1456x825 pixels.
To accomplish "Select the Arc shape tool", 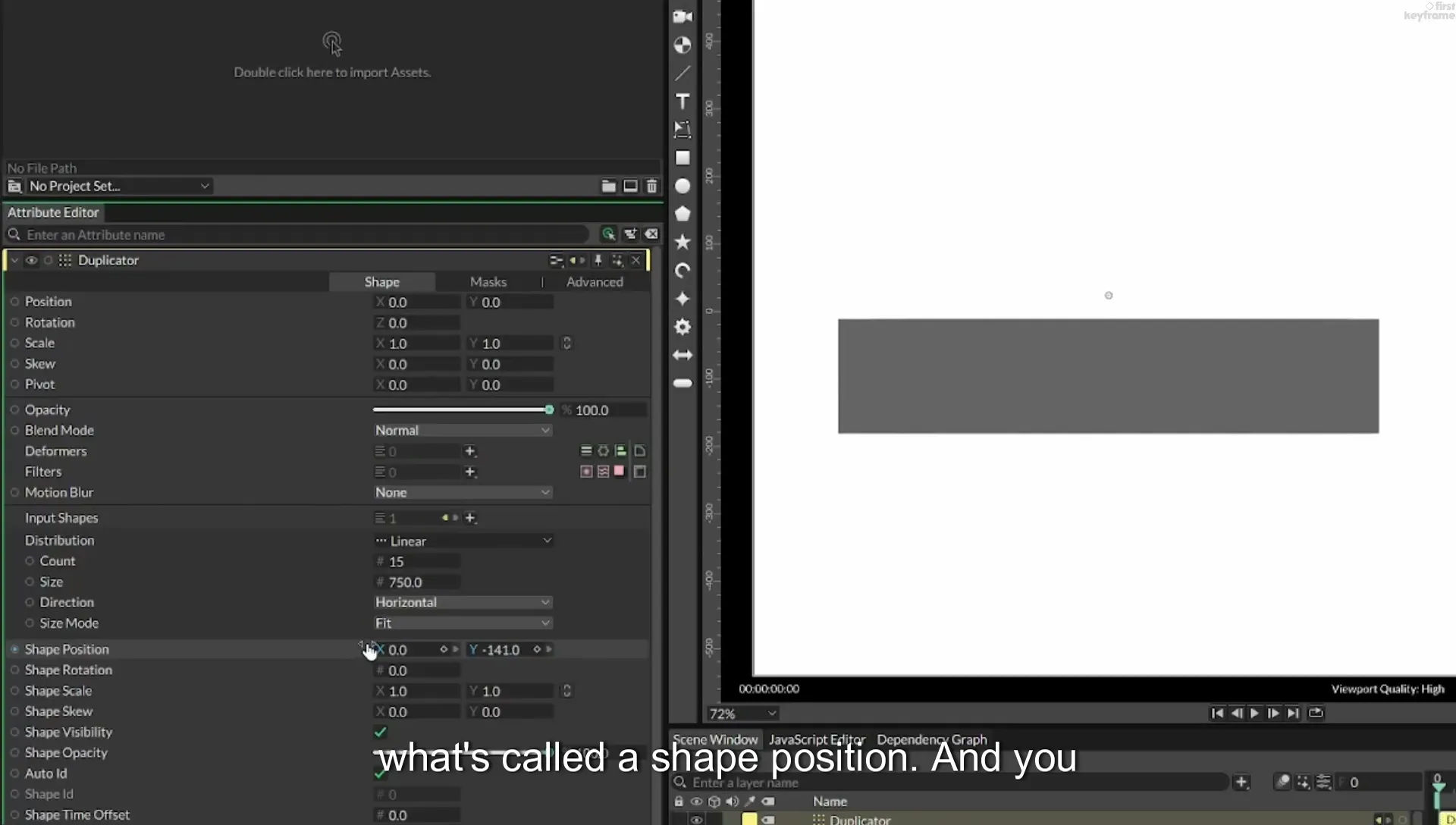I will click(682, 271).
